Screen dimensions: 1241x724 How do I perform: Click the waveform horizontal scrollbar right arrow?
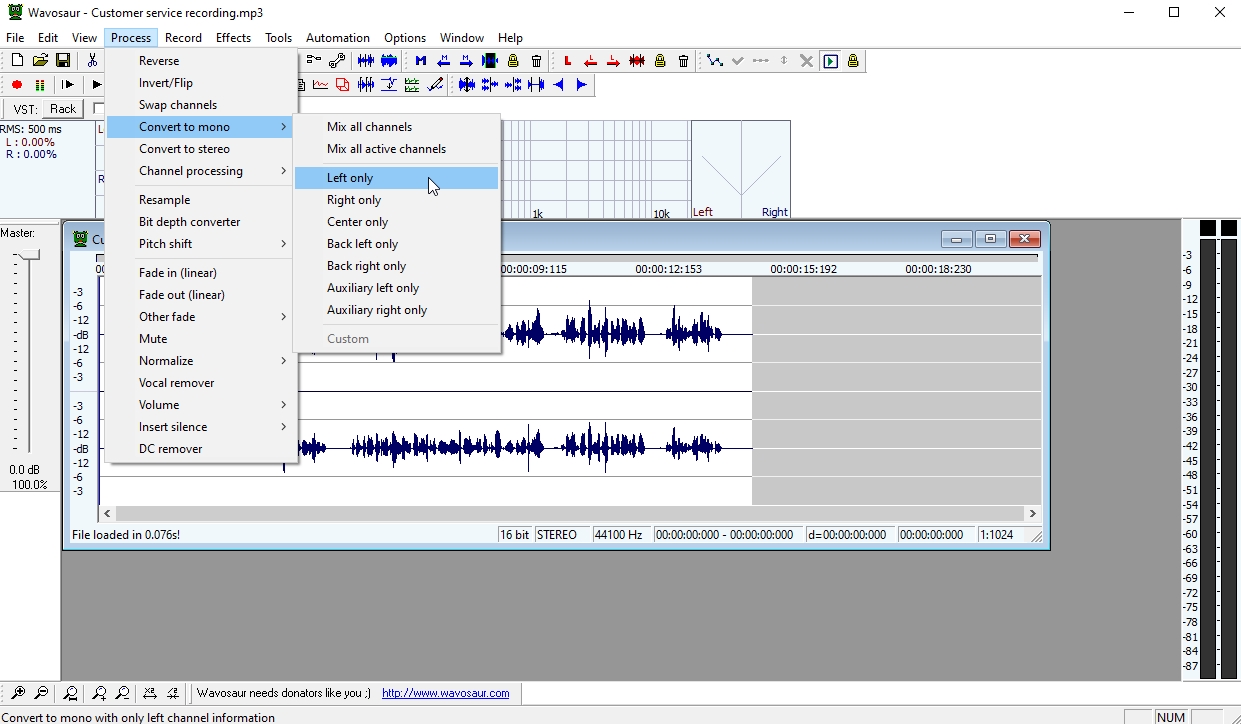[1034, 513]
